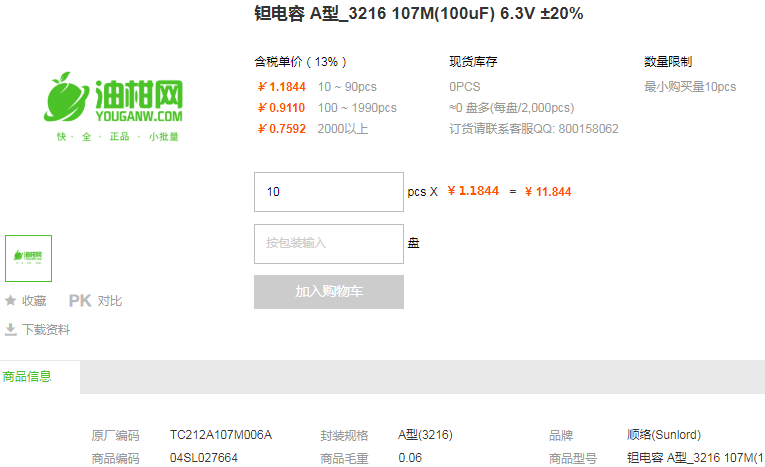Select the ¥0.7592 price tier for 2000以上
The width and height of the screenshot is (765, 467).
(312, 129)
